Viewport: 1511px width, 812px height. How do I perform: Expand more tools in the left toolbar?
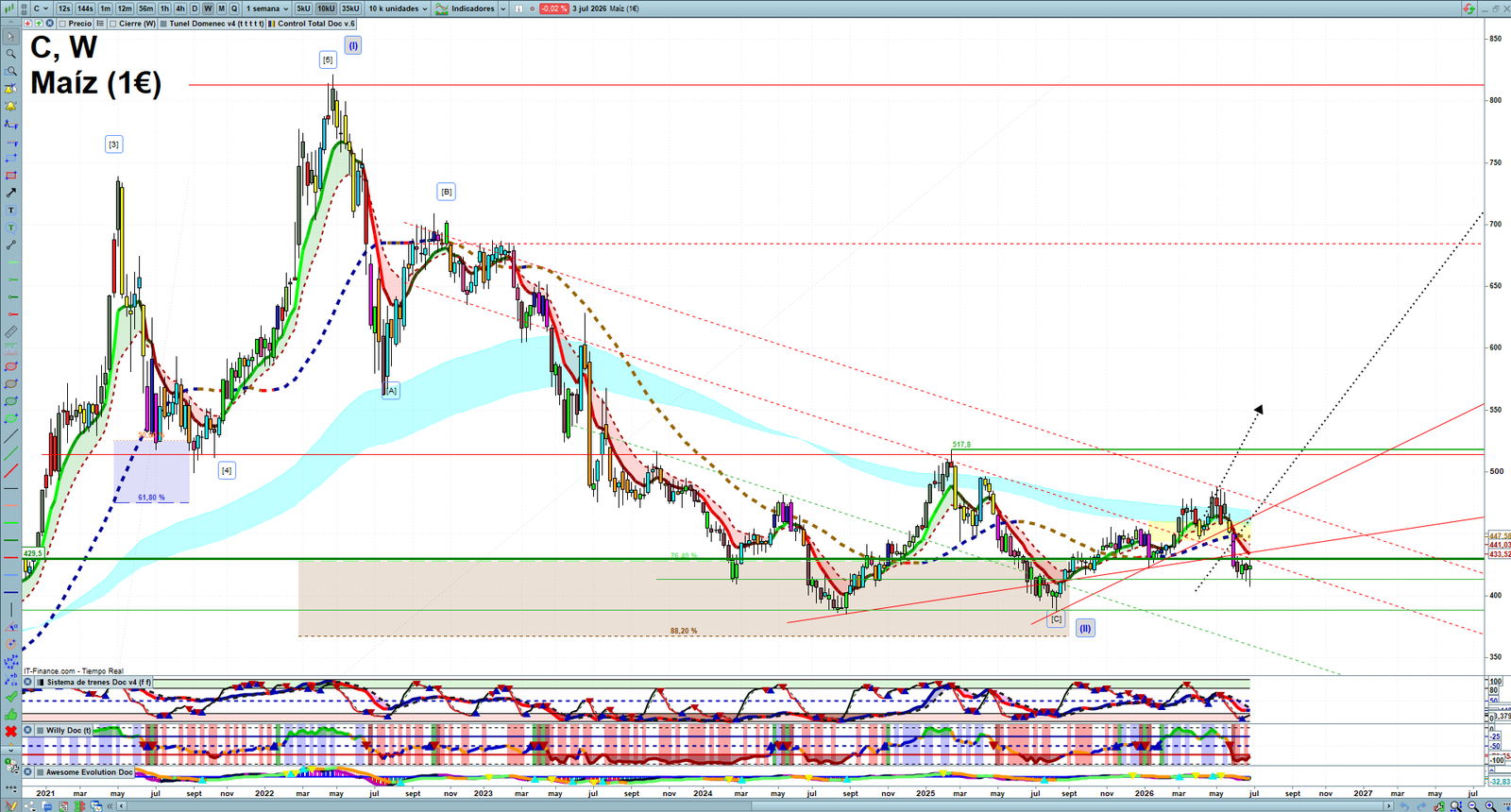pos(11,751)
